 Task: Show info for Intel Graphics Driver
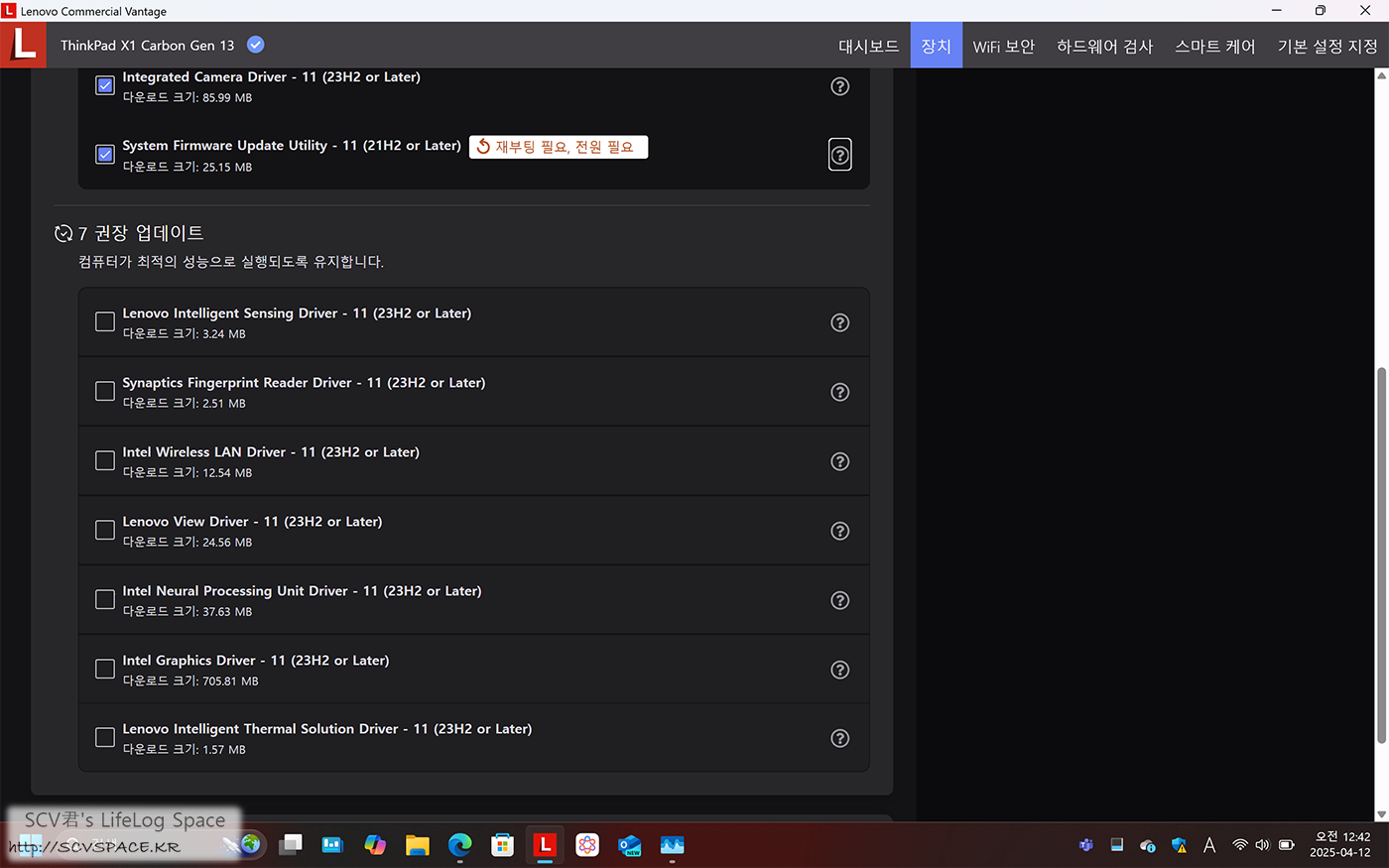[839, 670]
